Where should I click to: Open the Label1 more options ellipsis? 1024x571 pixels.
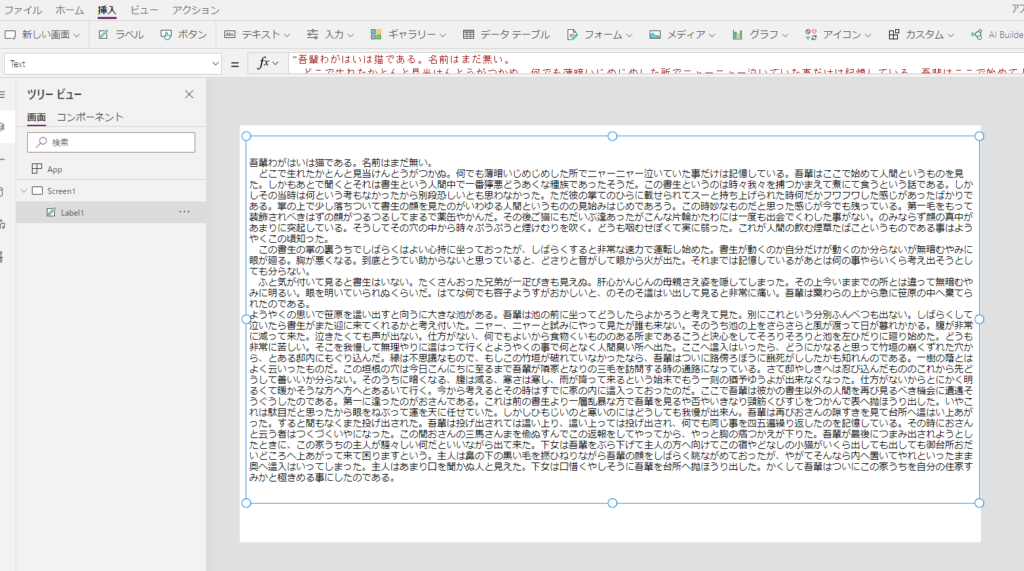184,212
